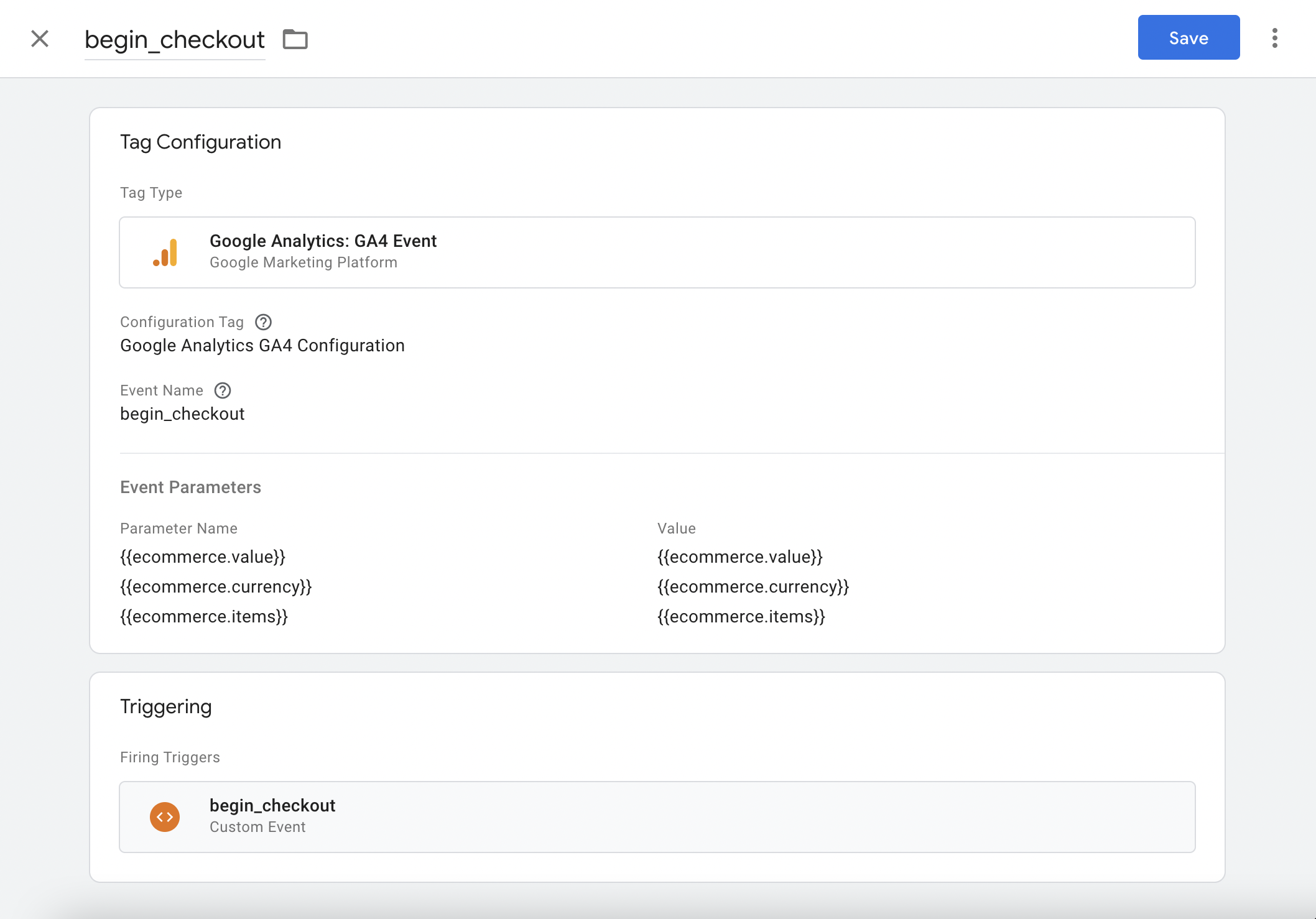Click the Custom Event trigger type label

[257, 827]
